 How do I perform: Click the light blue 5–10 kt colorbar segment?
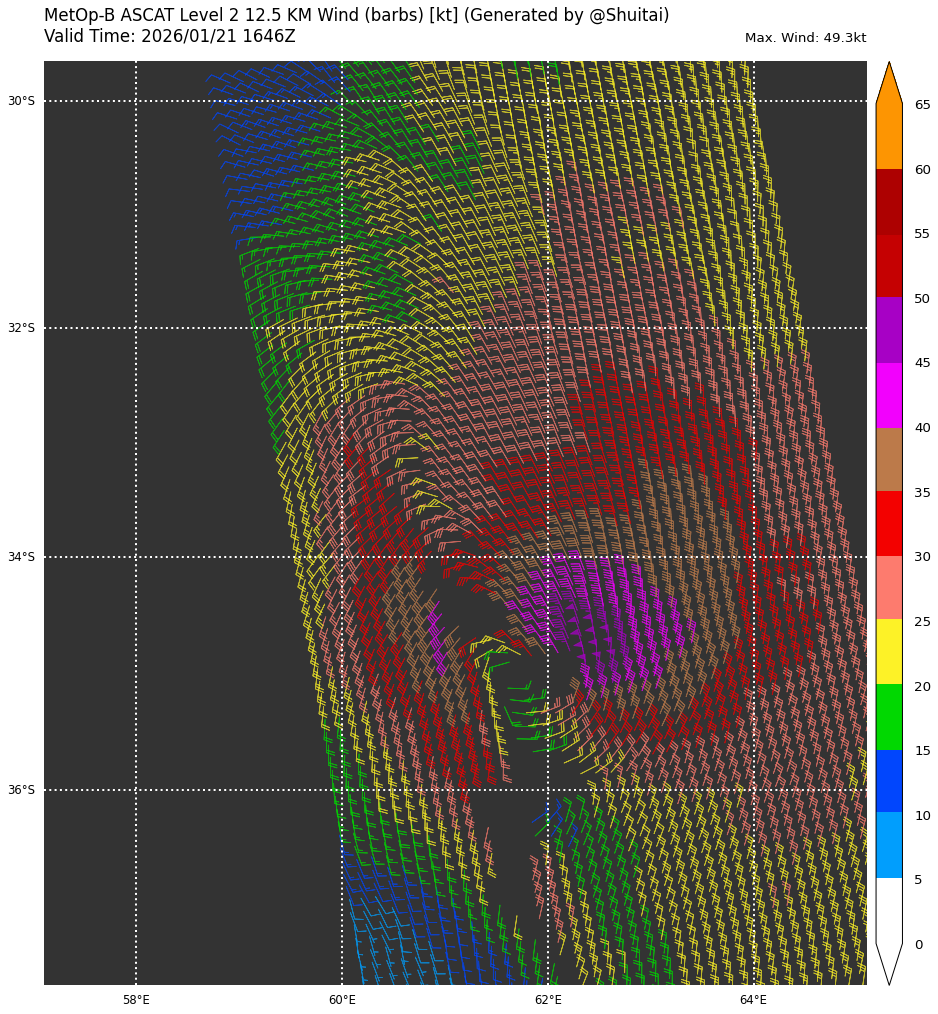click(x=888, y=845)
